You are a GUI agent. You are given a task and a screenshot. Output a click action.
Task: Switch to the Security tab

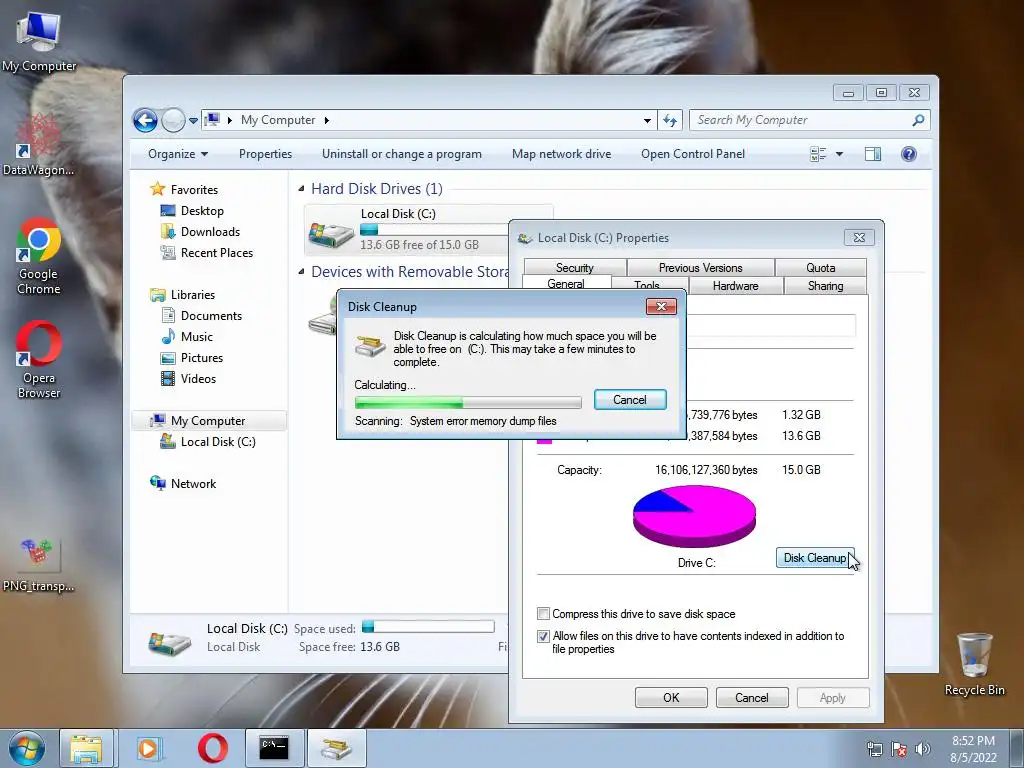575,268
